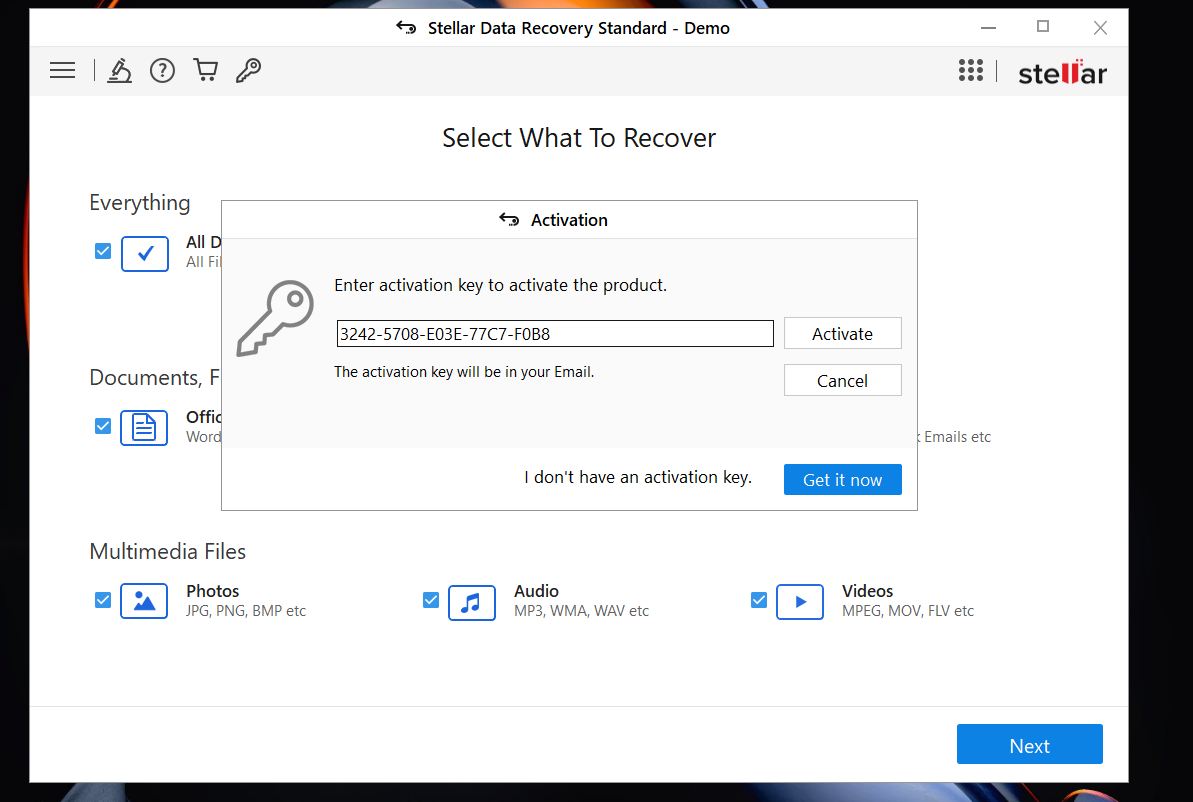Screen dimensions: 1193x802
Task: Click the Videos play icon
Action: [x=800, y=602]
